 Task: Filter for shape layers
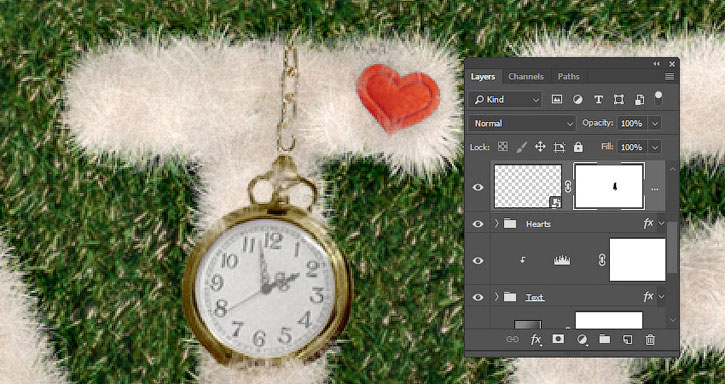tap(619, 99)
